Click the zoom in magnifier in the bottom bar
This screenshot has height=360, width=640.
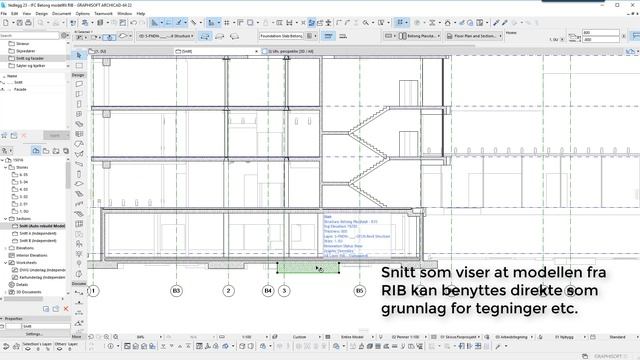[x=107, y=337]
